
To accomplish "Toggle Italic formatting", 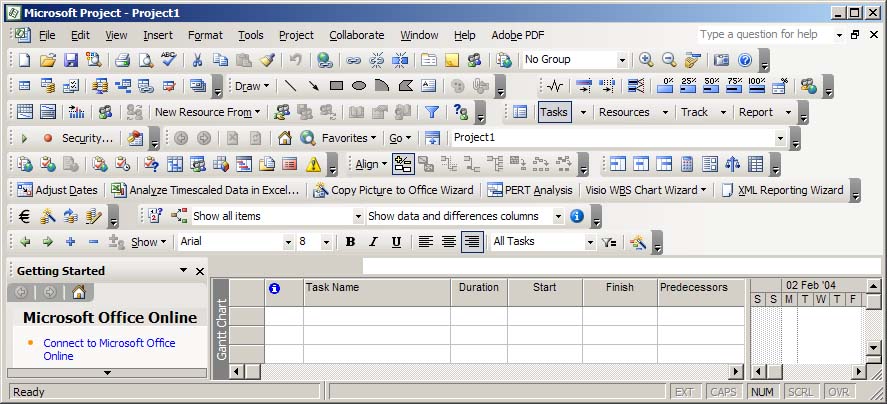I will coord(373,242).
